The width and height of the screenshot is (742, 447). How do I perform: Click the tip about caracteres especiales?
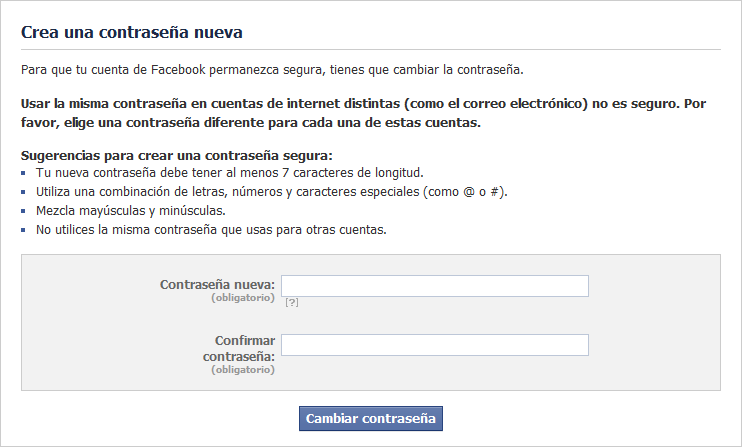(272, 192)
